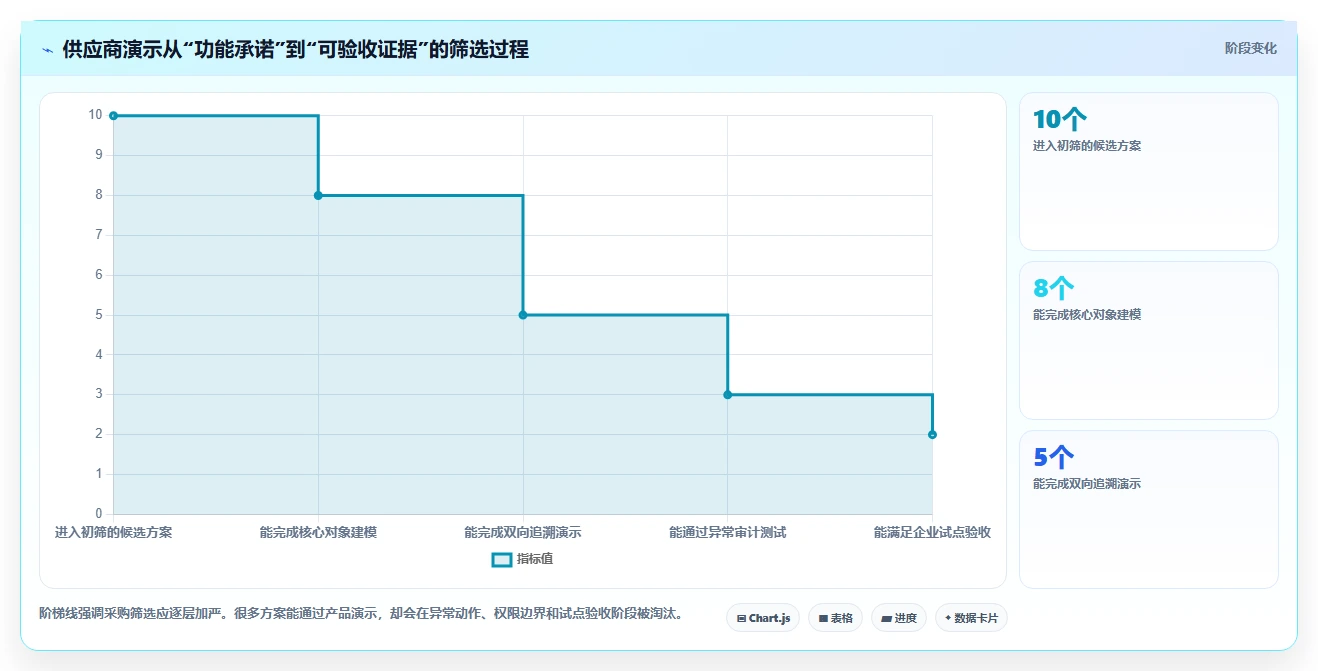The height and width of the screenshot is (671, 1318).
Task: Click the 阶段变化 label in header
Action: click(x=1251, y=48)
